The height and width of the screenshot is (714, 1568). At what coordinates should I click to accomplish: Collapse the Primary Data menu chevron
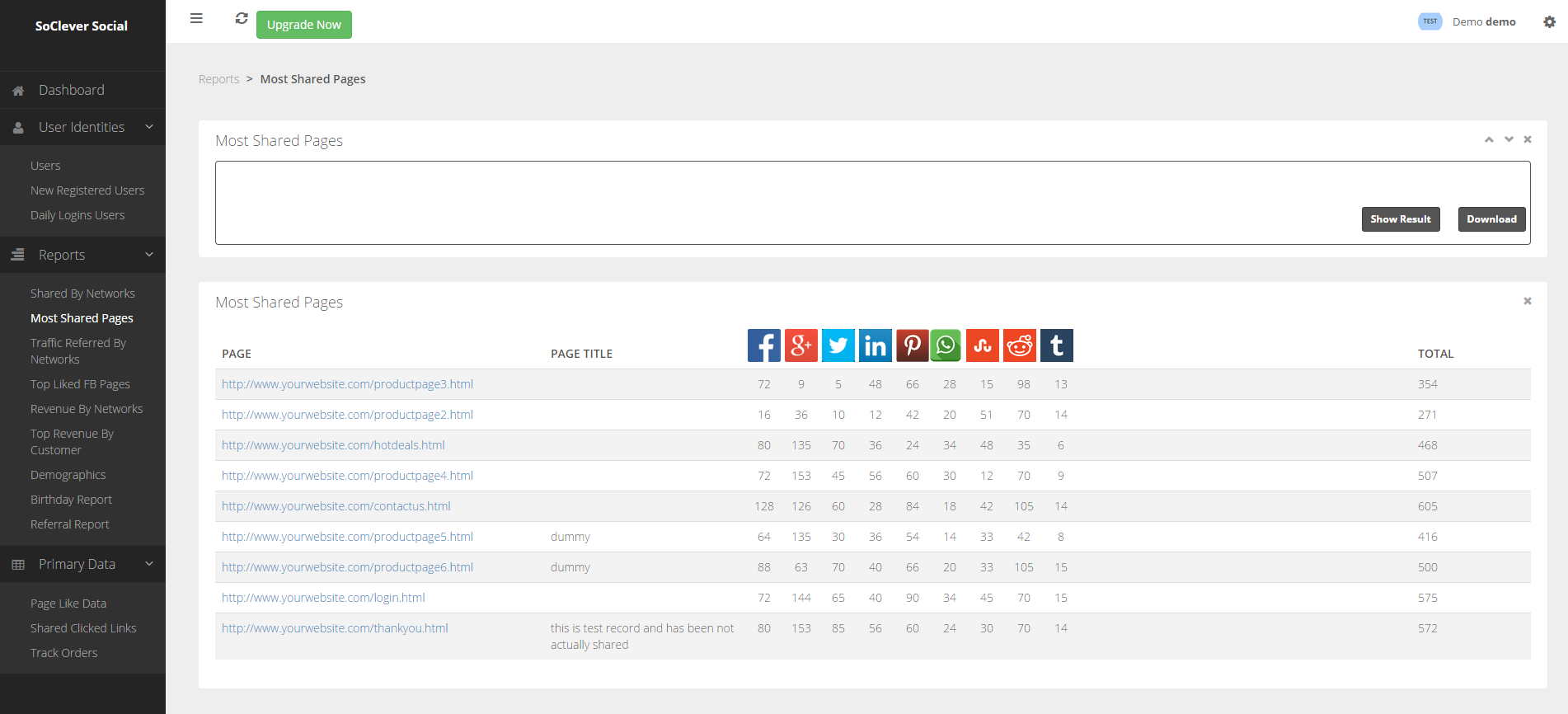pyautogui.click(x=149, y=564)
